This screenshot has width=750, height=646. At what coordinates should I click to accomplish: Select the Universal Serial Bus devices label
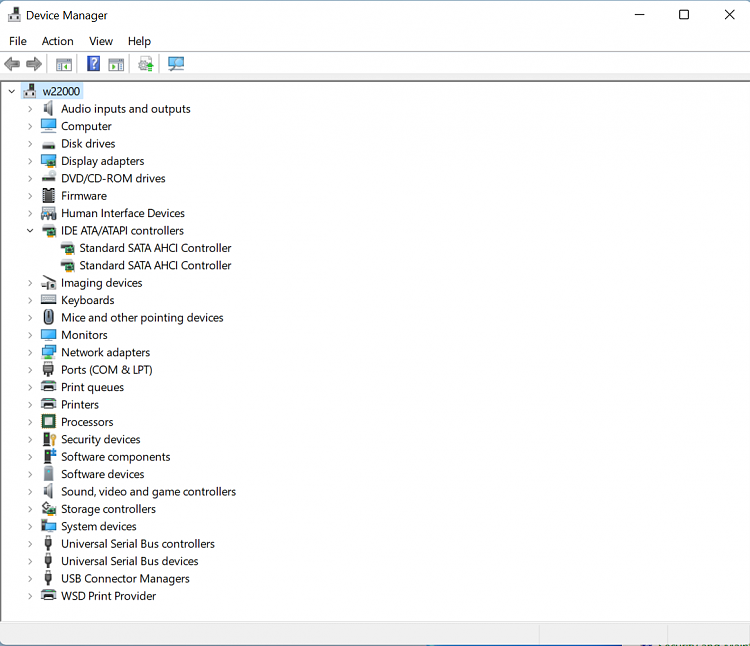tap(130, 561)
